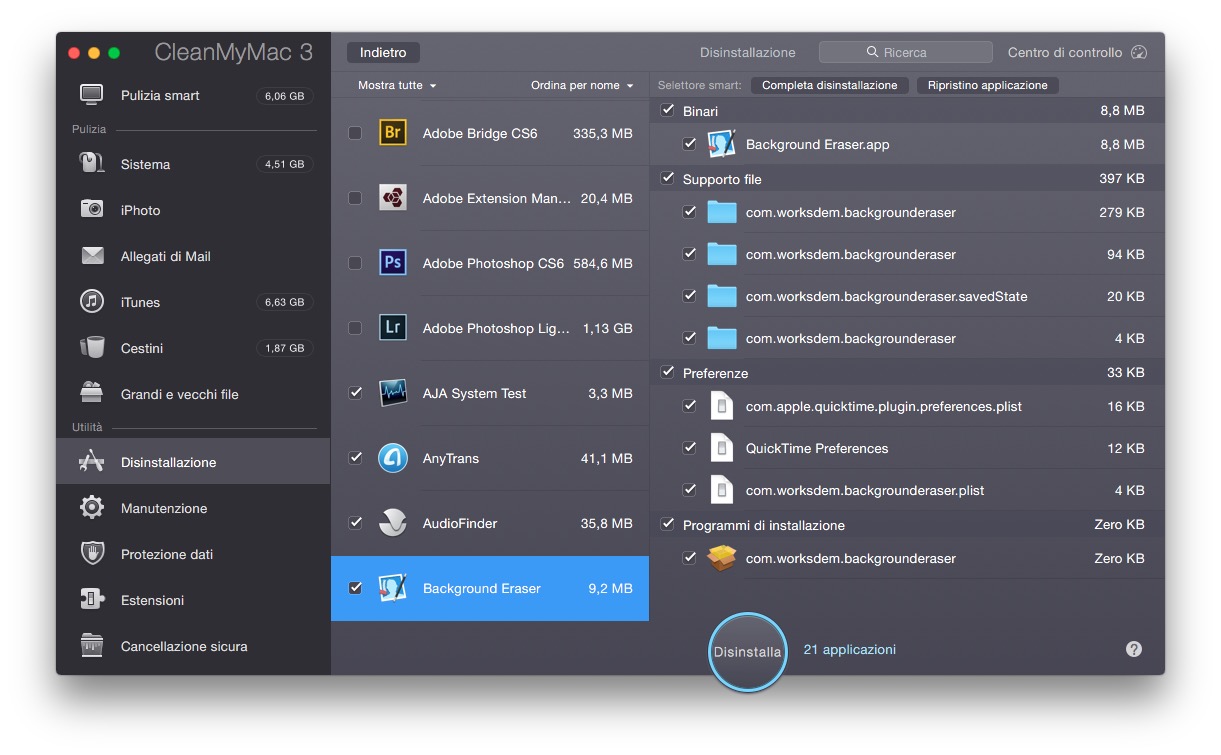Viewport: 1221px width, 755px height.
Task: Click the QuickTime Preferences file icon
Action: click(721, 448)
